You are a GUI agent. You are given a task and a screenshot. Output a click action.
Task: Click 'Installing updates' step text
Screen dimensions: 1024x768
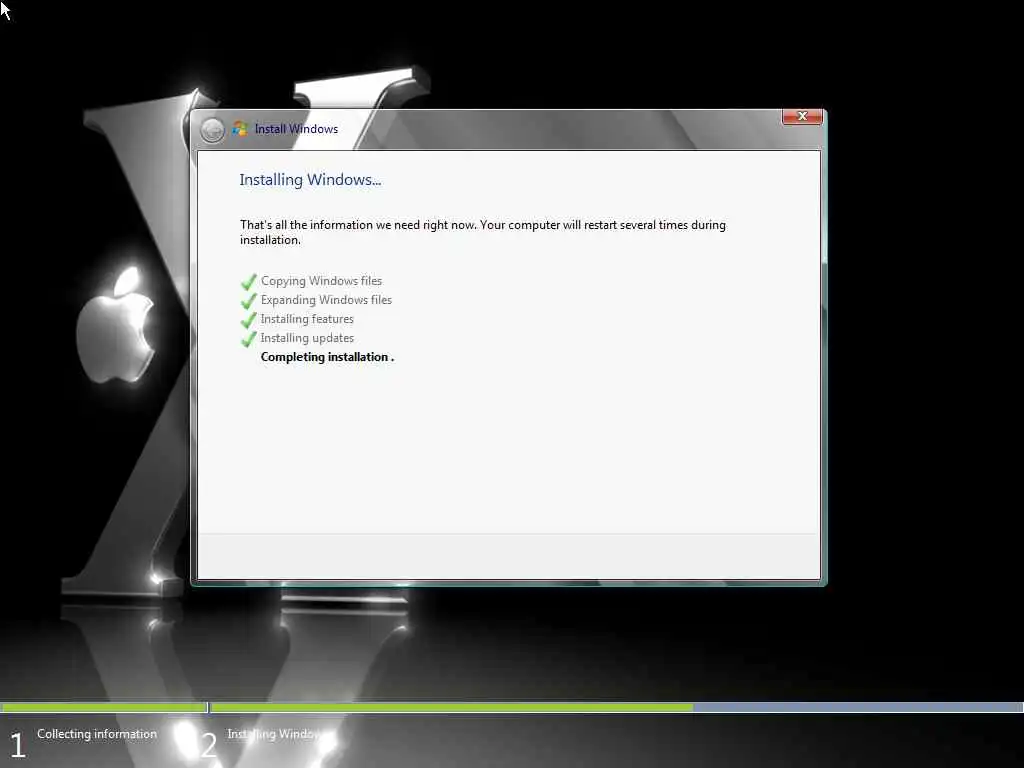click(307, 338)
